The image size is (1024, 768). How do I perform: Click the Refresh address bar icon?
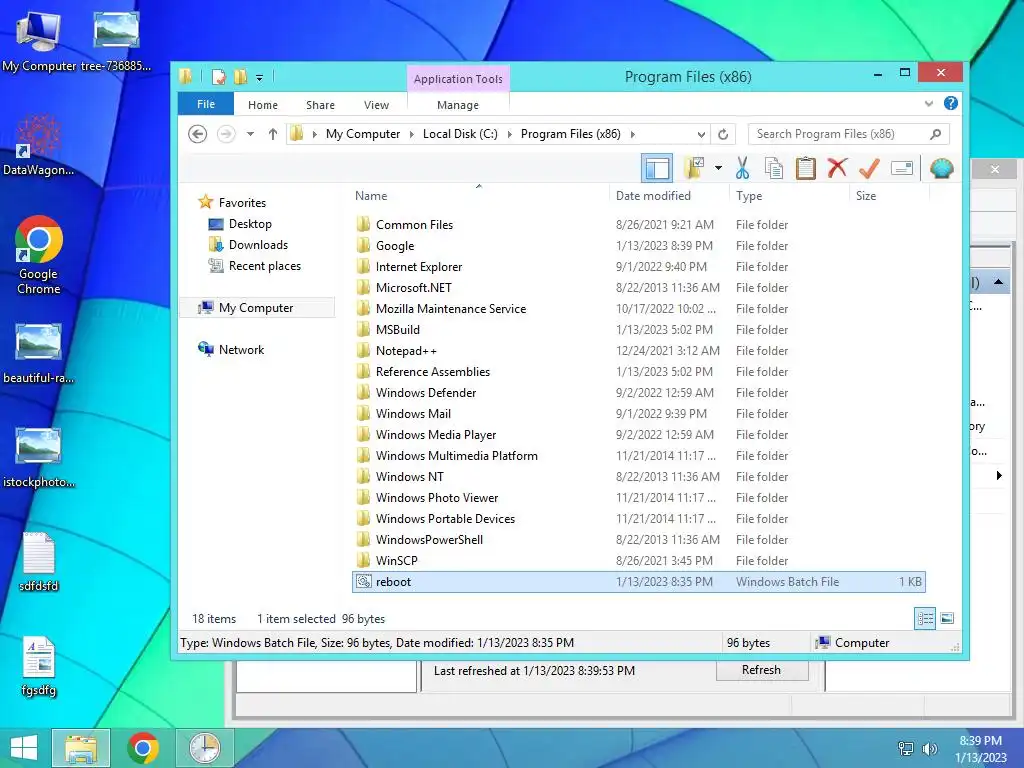point(723,134)
